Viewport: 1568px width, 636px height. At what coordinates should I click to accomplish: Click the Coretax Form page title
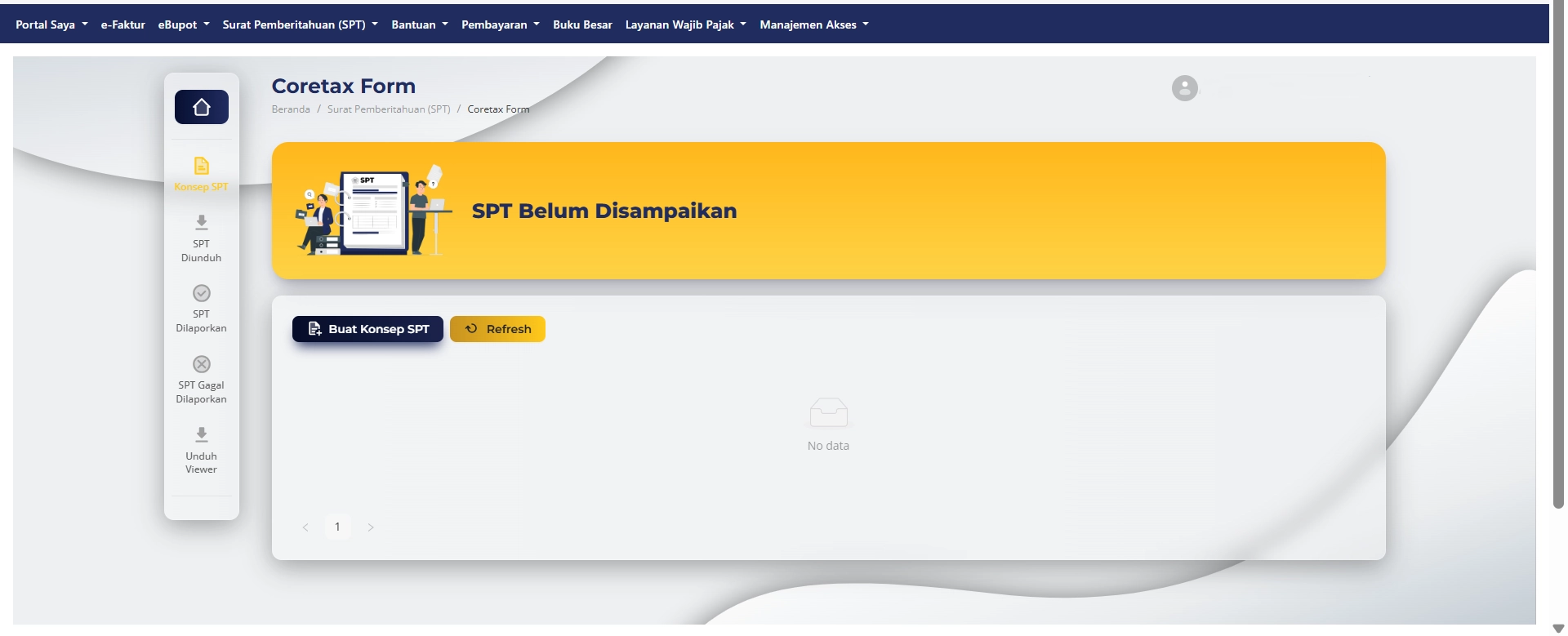tap(344, 86)
